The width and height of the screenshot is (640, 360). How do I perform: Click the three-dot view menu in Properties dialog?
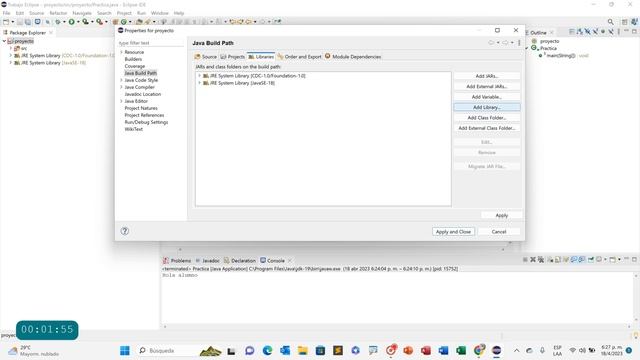[519, 42]
